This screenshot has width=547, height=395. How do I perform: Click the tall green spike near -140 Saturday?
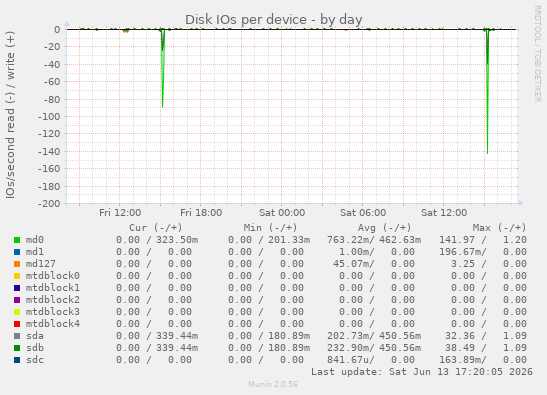click(487, 91)
